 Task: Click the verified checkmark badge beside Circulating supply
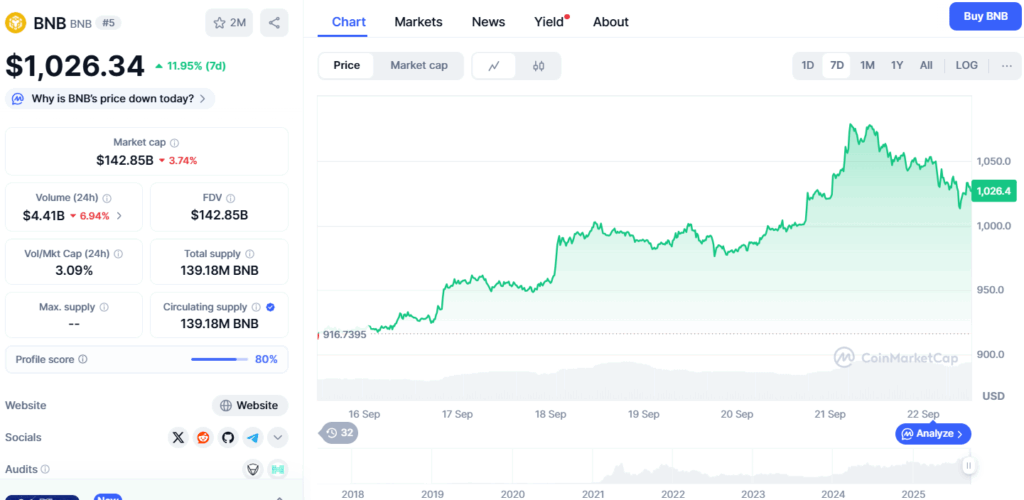270,307
